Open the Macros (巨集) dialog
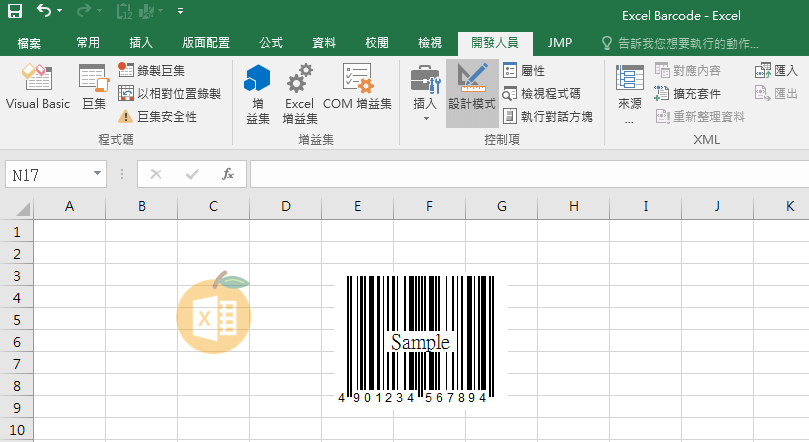This screenshot has width=809, height=442. [x=94, y=87]
